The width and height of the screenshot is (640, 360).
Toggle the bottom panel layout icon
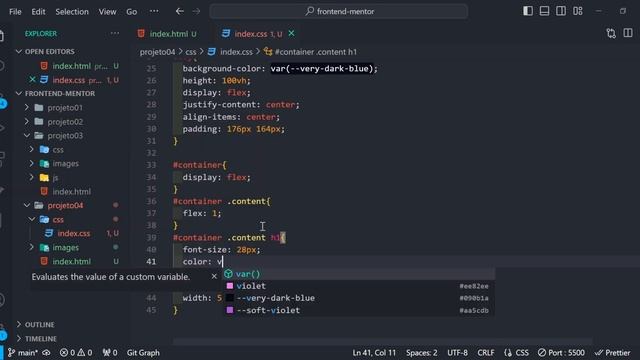544,11
